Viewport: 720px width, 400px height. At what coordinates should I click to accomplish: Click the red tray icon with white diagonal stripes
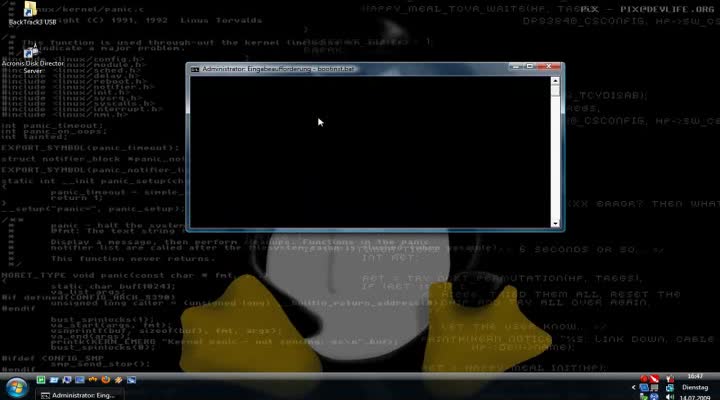pos(654,379)
